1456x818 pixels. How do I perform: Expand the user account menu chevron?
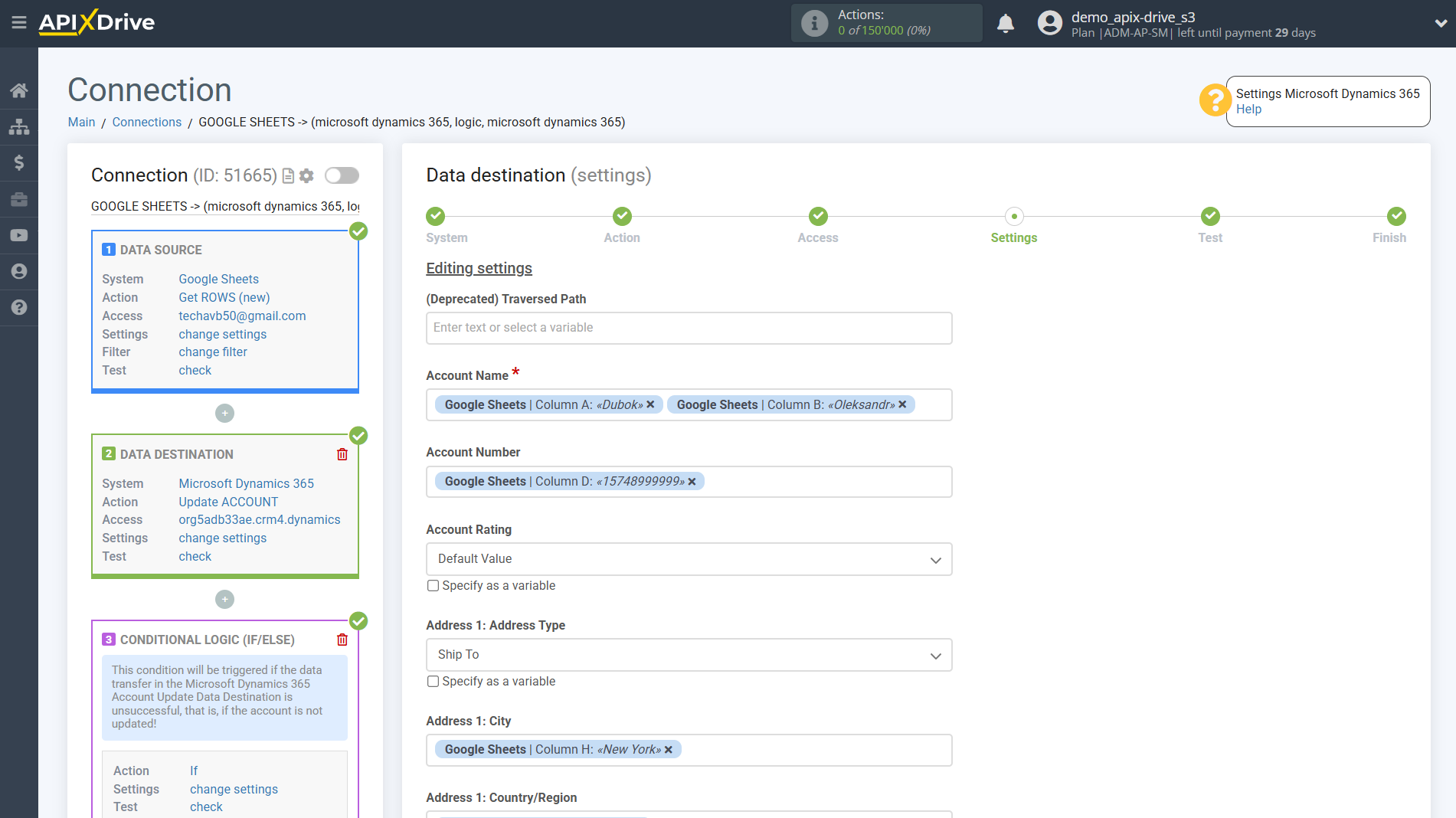click(x=1440, y=24)
